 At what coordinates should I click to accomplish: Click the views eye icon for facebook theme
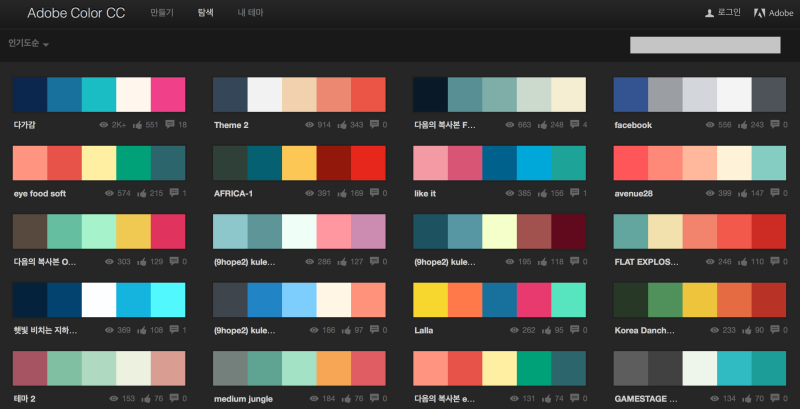710,125
